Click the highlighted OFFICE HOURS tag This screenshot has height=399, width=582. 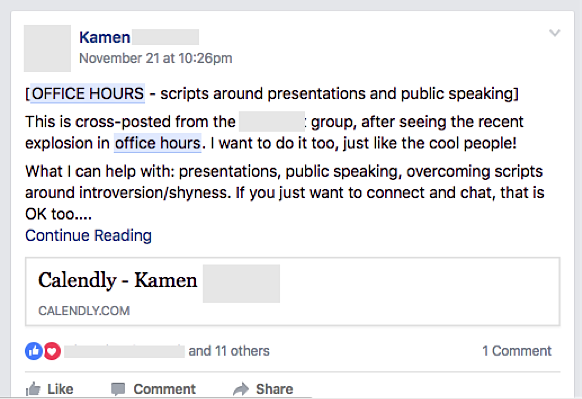[x=87, y=94]
